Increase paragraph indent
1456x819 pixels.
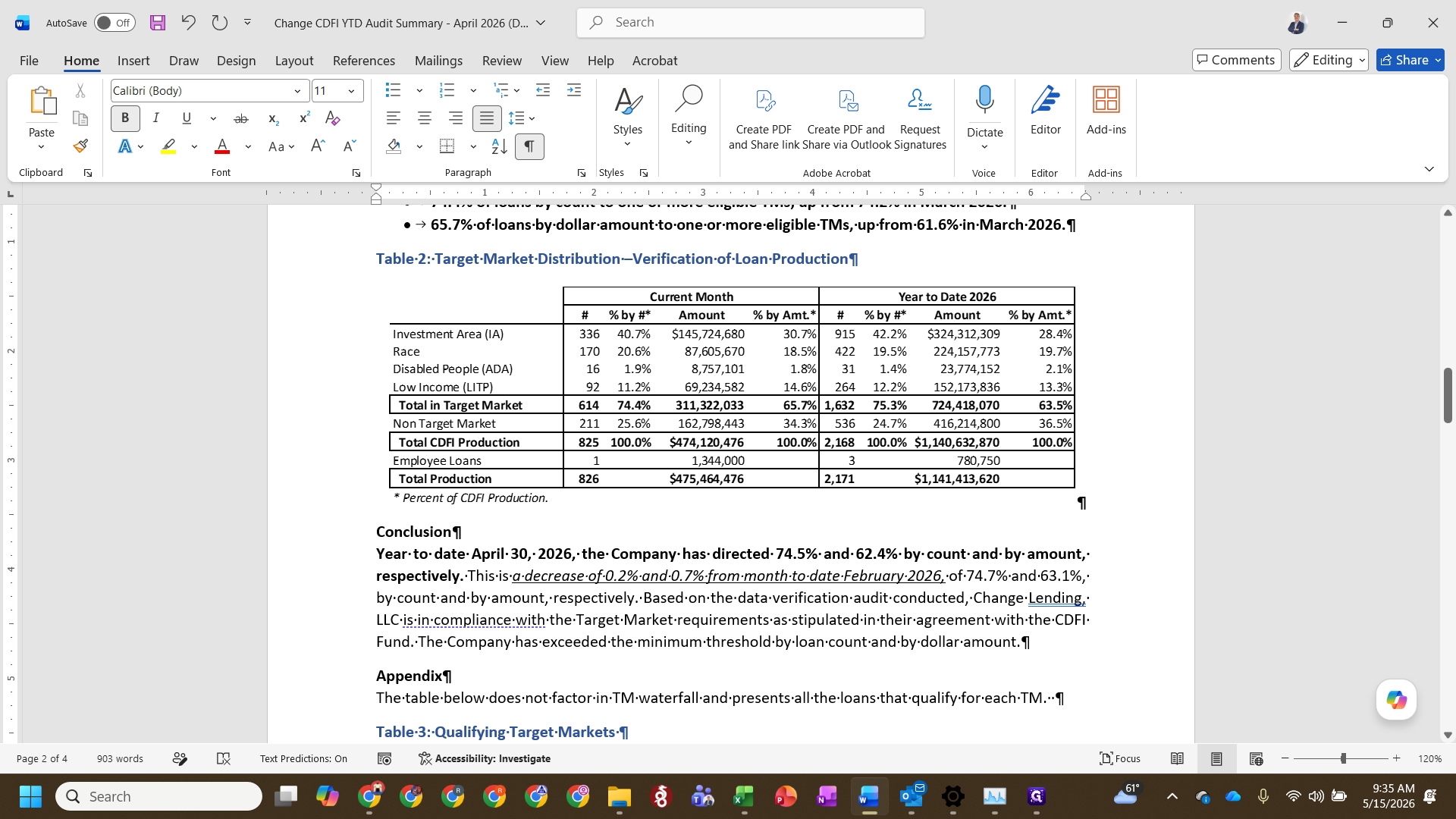574,91
